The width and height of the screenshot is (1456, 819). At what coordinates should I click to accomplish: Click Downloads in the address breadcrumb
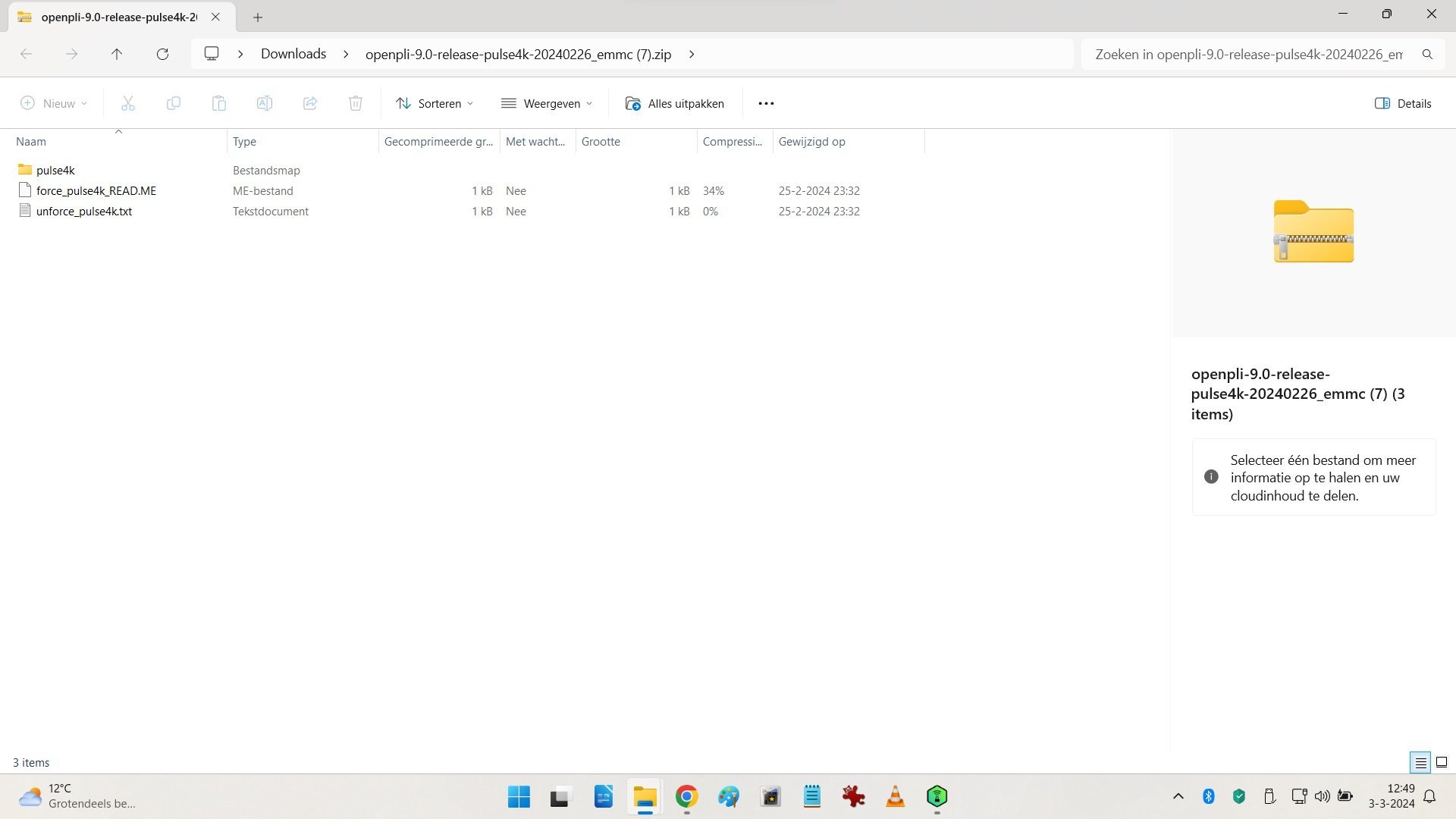click(x=293, y=54)
